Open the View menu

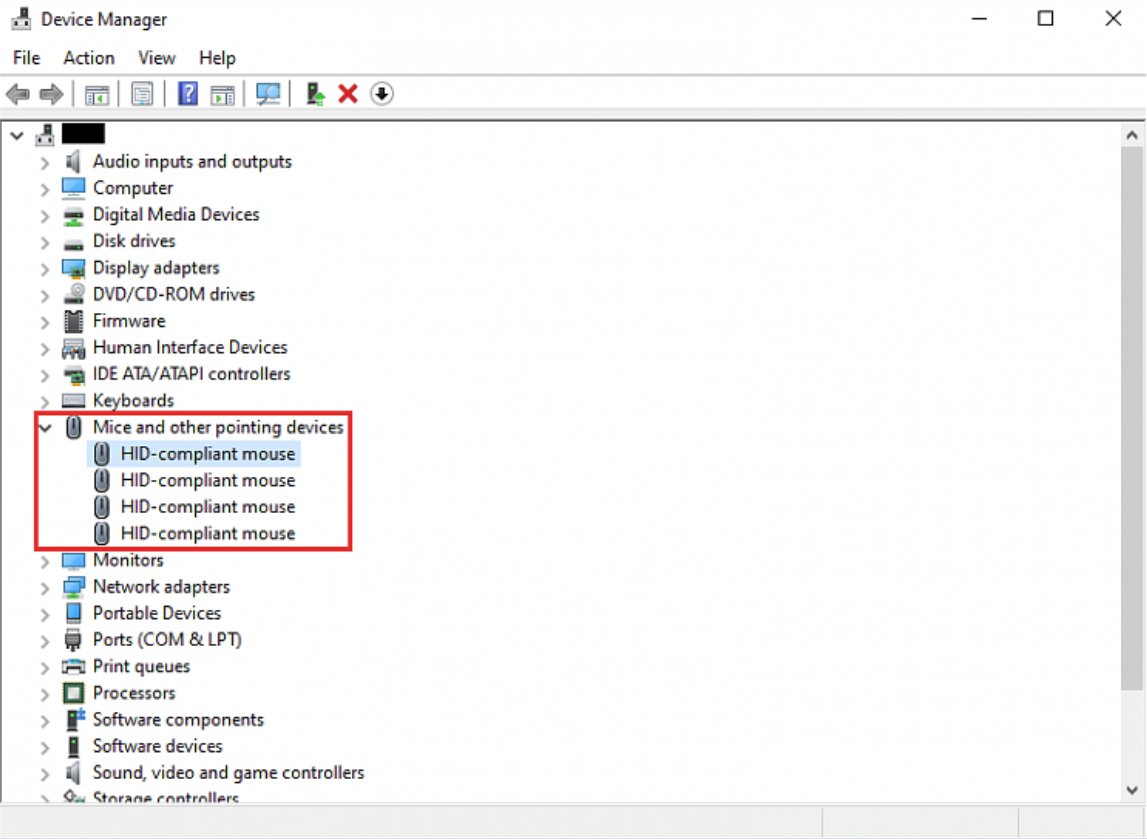tap(157, 58)
